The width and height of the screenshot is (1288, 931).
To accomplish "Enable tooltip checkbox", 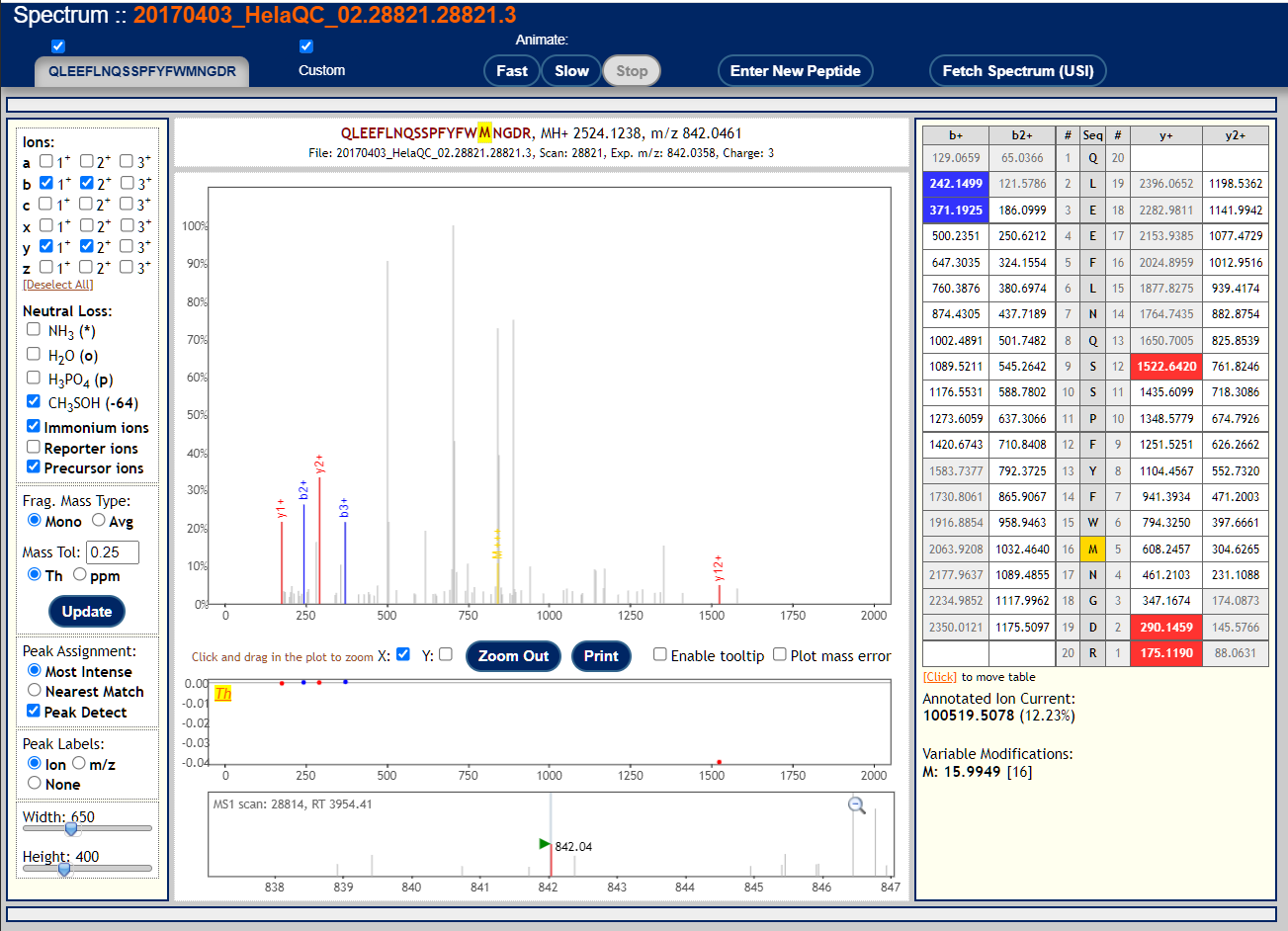I will (x=660, y=654).
